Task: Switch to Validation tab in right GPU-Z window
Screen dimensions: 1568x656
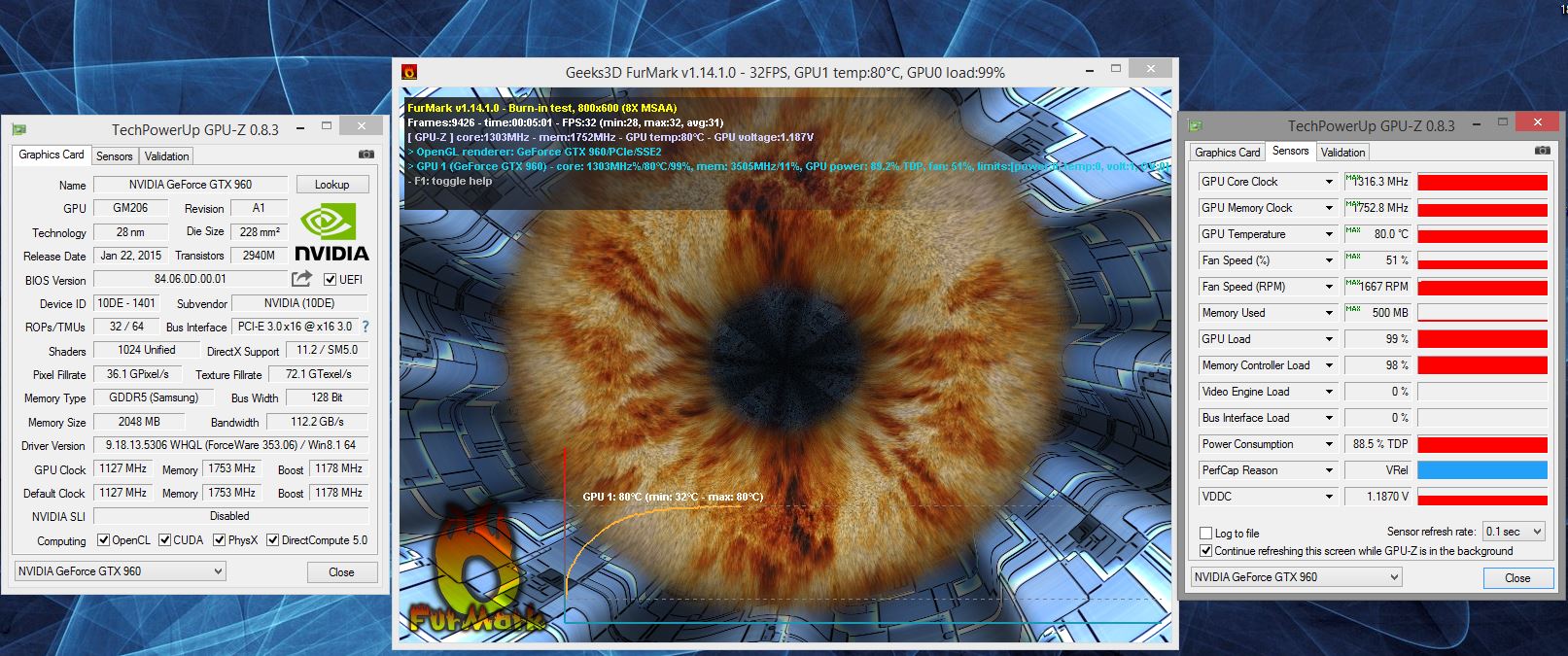Action: point(1343,153)
